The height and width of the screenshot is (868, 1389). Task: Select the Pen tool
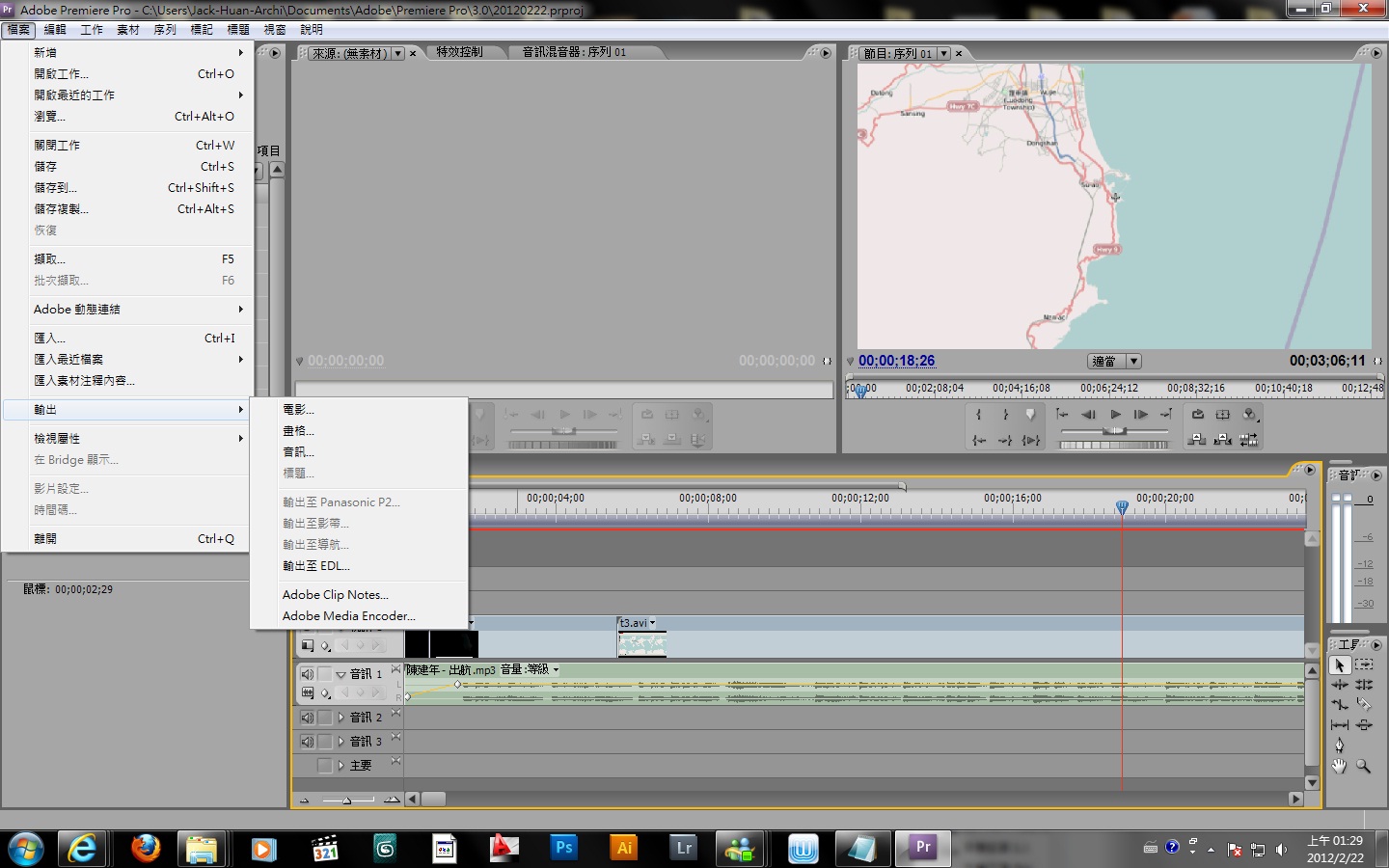click(1340, 746)
